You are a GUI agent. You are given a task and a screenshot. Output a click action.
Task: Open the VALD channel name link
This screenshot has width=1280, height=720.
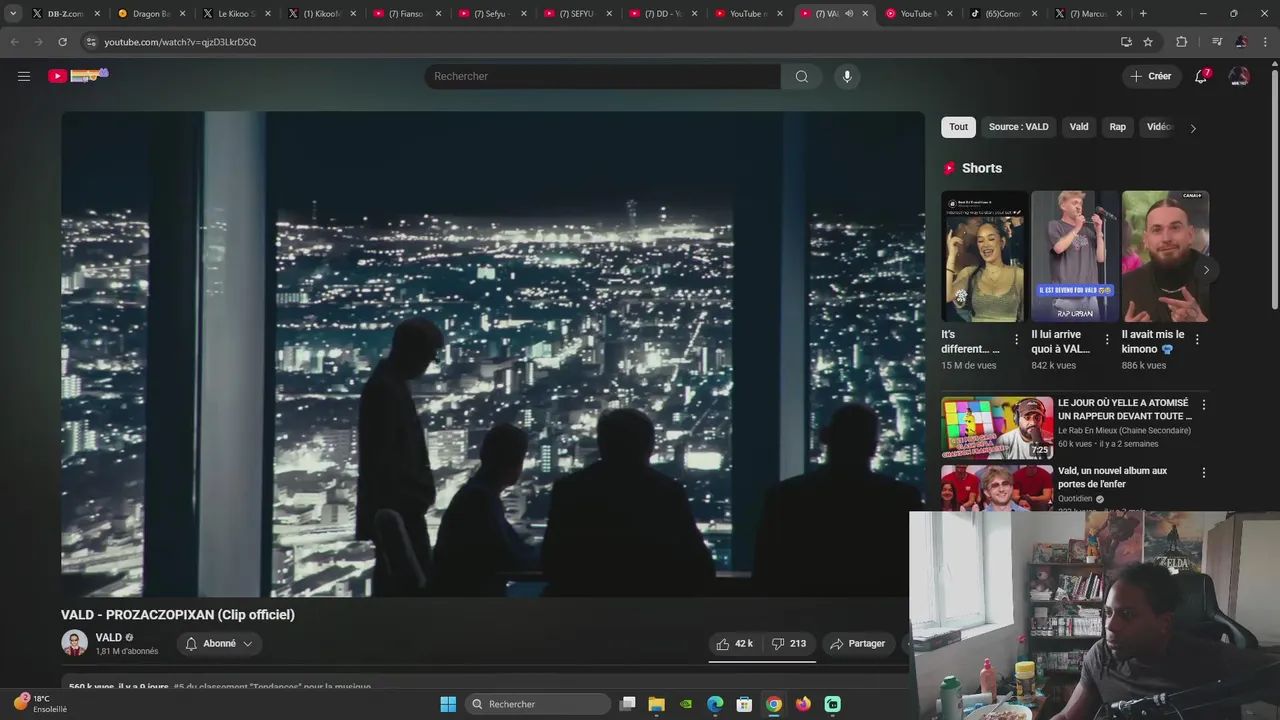coord(109,637)
